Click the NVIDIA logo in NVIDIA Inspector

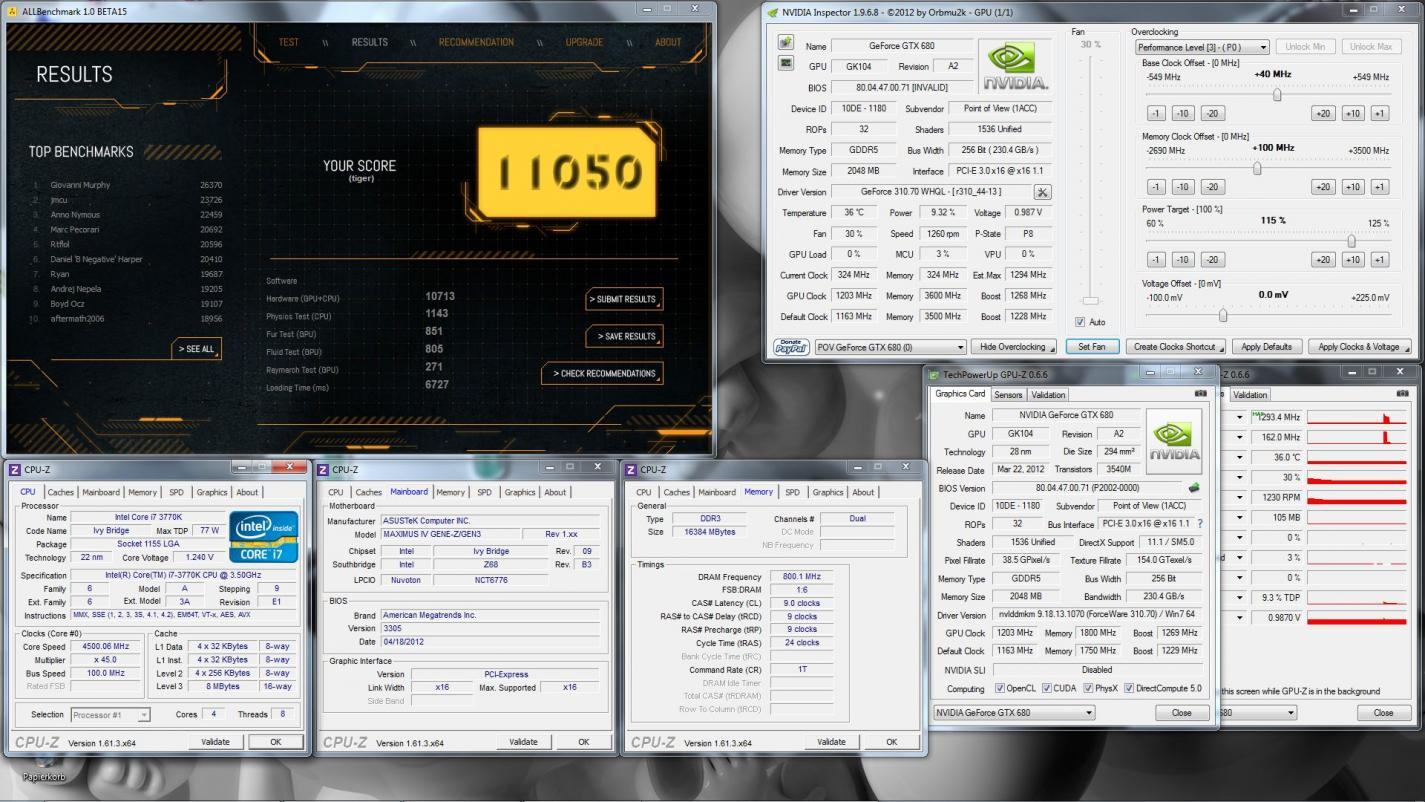[x=1016, y=67]
